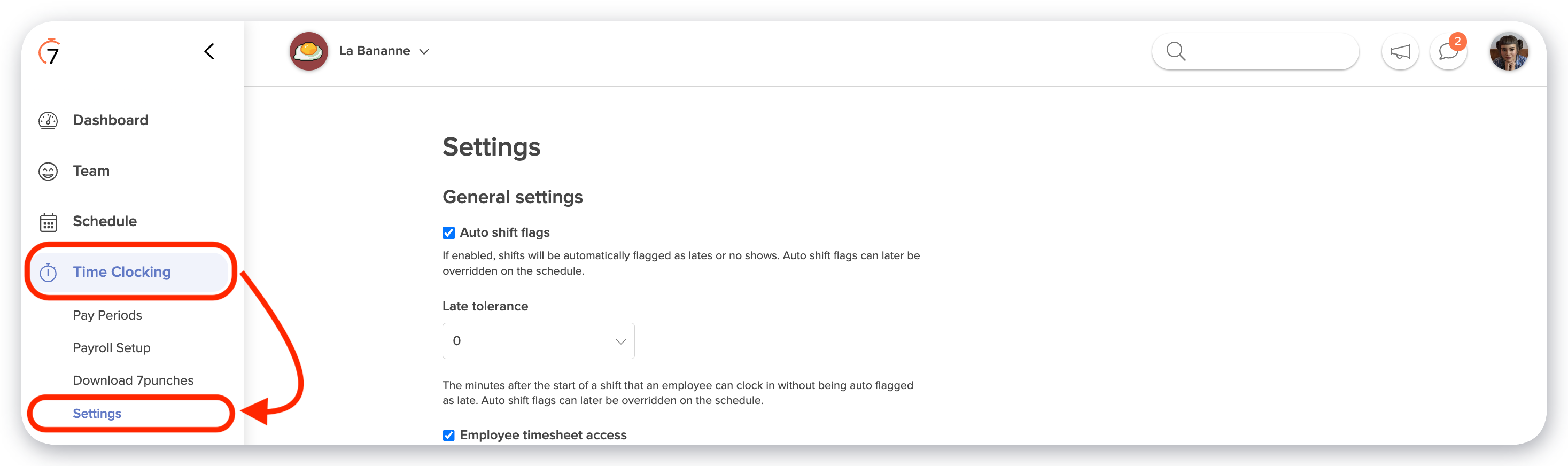Viewport: 1568px width, 466px height.
Task: Go to Payroll Setup
Action: [111, 348]
